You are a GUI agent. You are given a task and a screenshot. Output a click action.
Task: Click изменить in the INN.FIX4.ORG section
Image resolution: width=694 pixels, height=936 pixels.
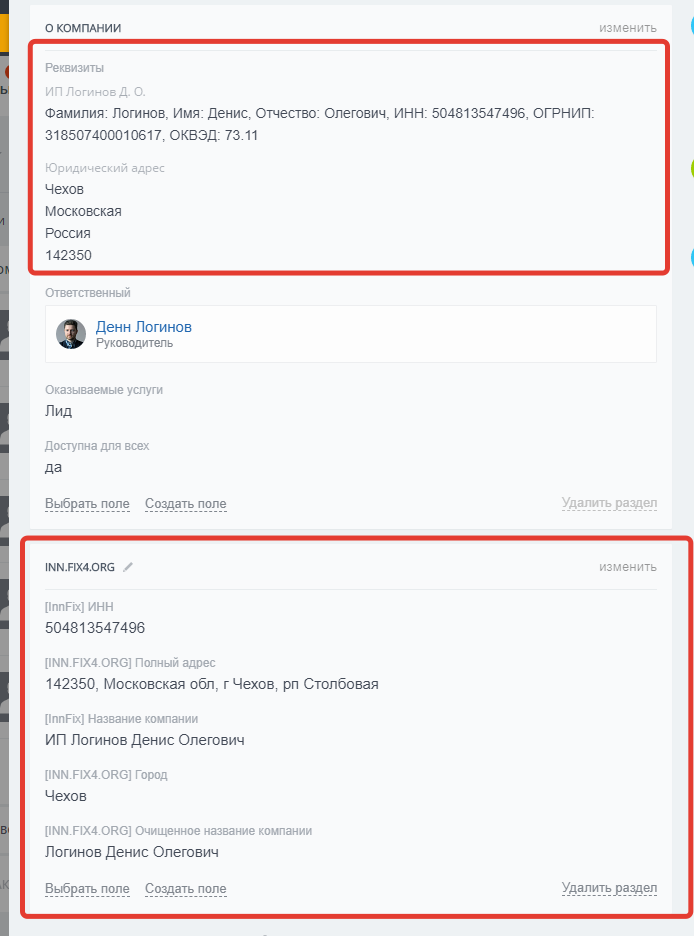(x=628, y=567)
